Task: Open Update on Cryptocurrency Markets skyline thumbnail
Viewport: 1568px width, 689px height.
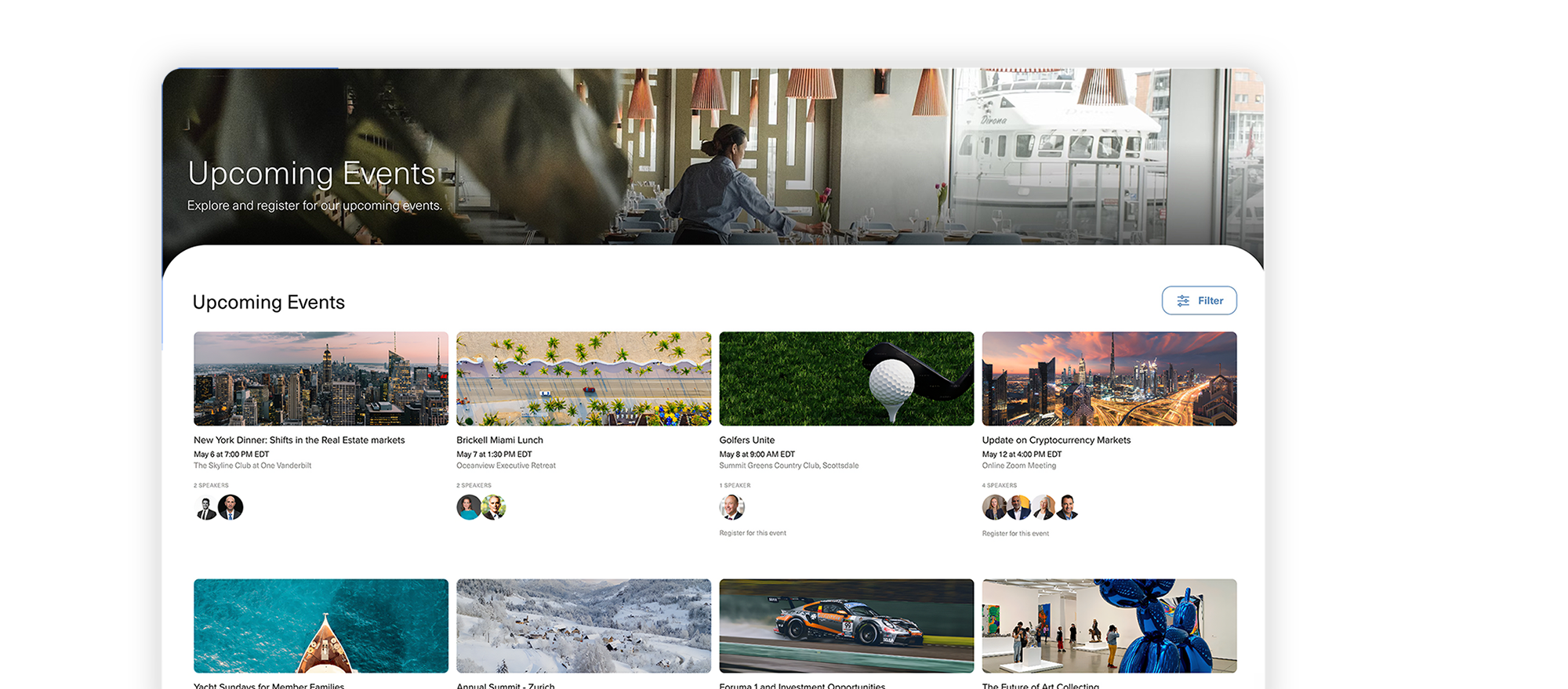Action: click(1109, 379)
